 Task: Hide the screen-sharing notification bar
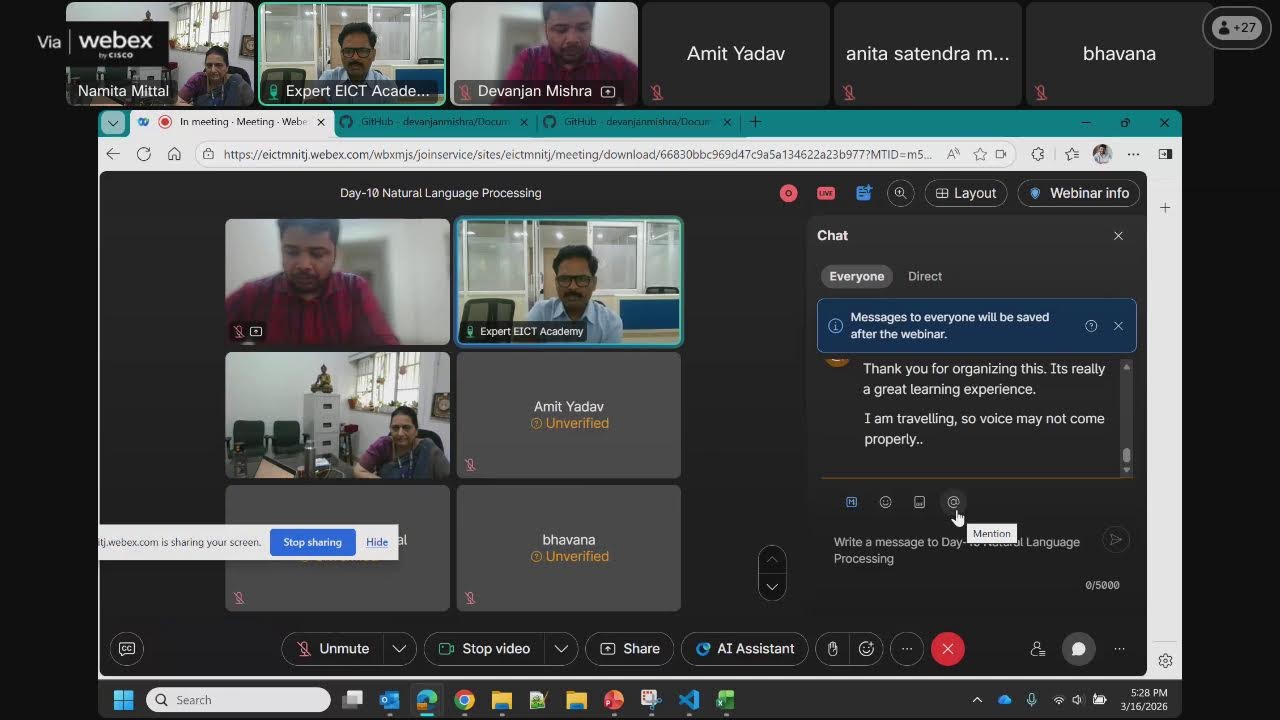(377, 542)
